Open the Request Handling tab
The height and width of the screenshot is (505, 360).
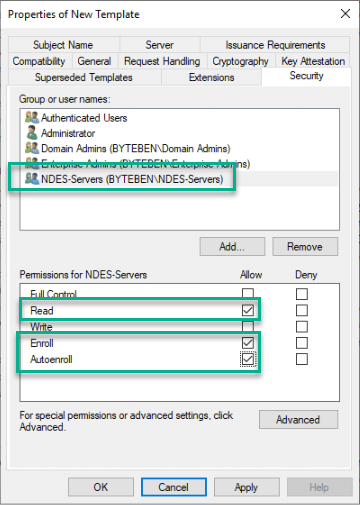coord(162,61)
